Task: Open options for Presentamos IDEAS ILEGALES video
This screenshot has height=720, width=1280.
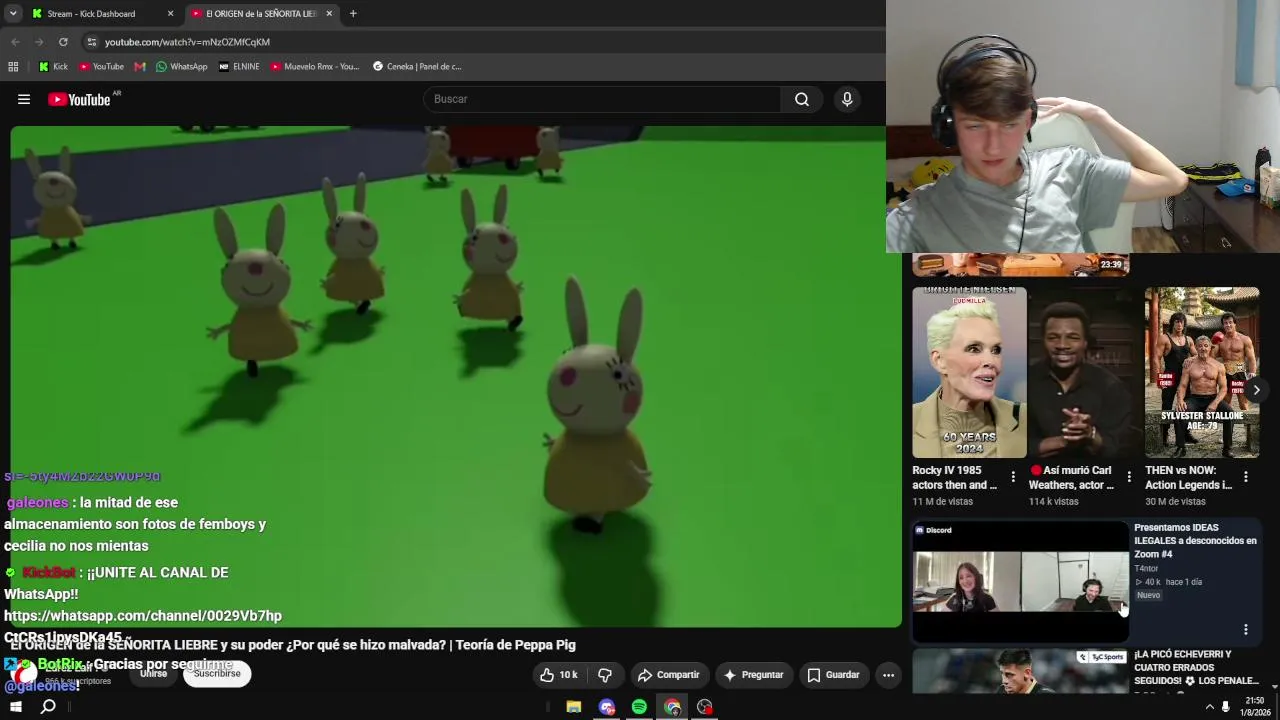Action: click(1246, 629)
